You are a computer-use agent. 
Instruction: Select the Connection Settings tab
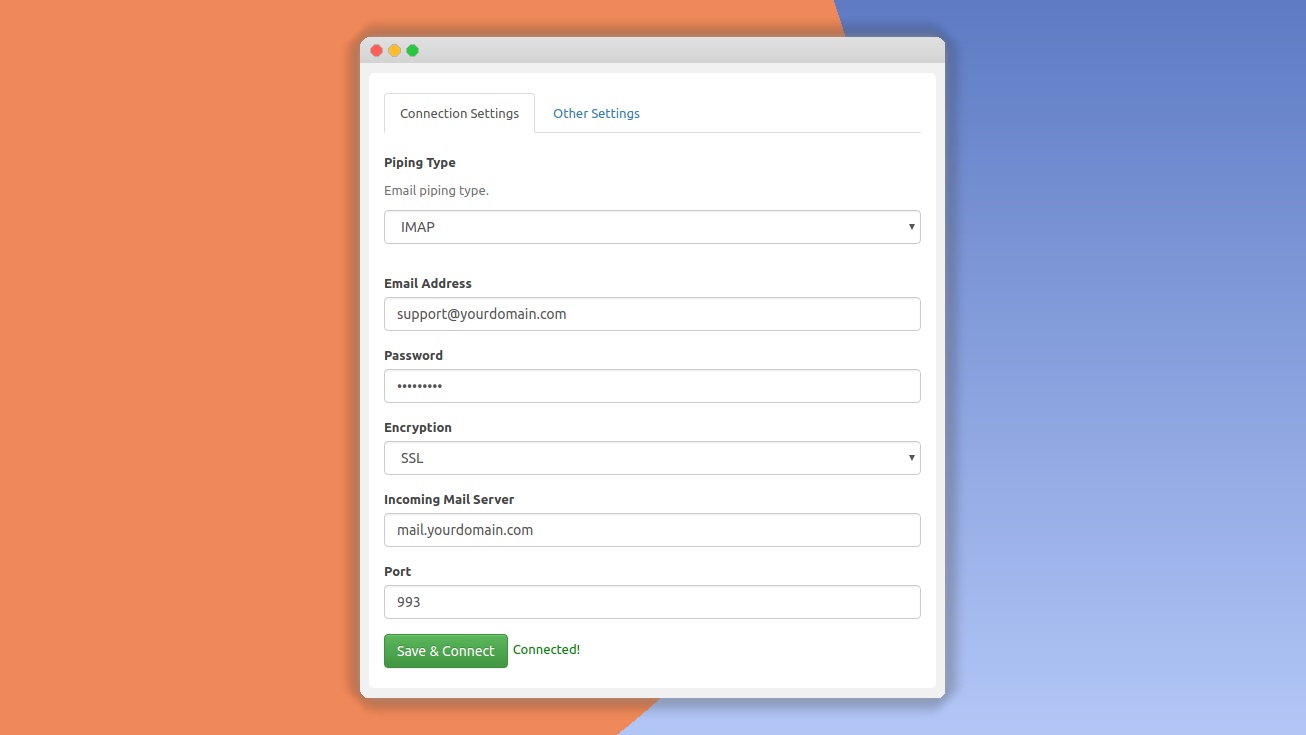point(459,114)
